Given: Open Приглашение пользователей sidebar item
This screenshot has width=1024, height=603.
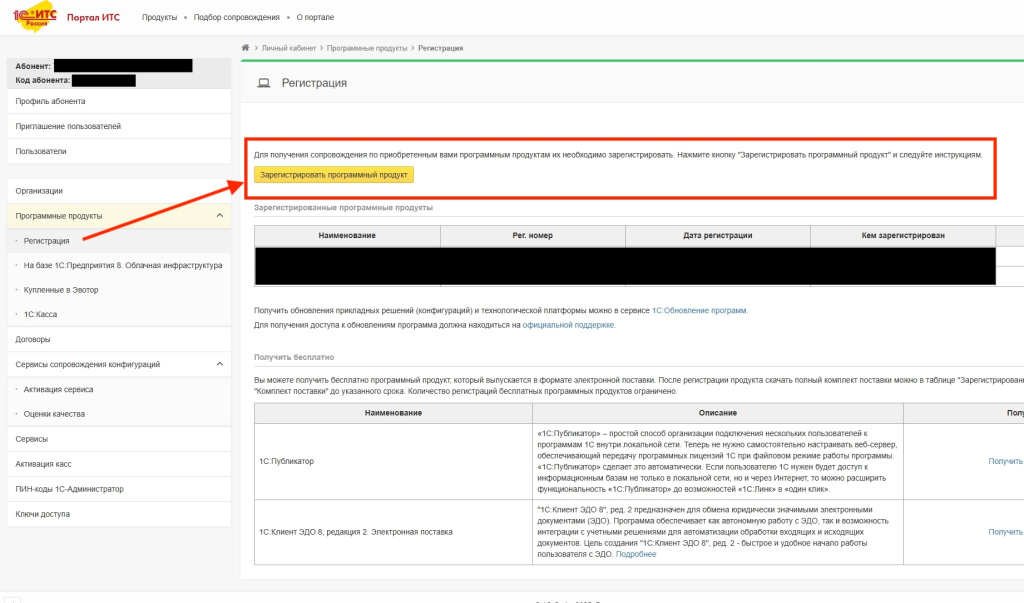Looking at the screenshot, I should click(68, 127).
